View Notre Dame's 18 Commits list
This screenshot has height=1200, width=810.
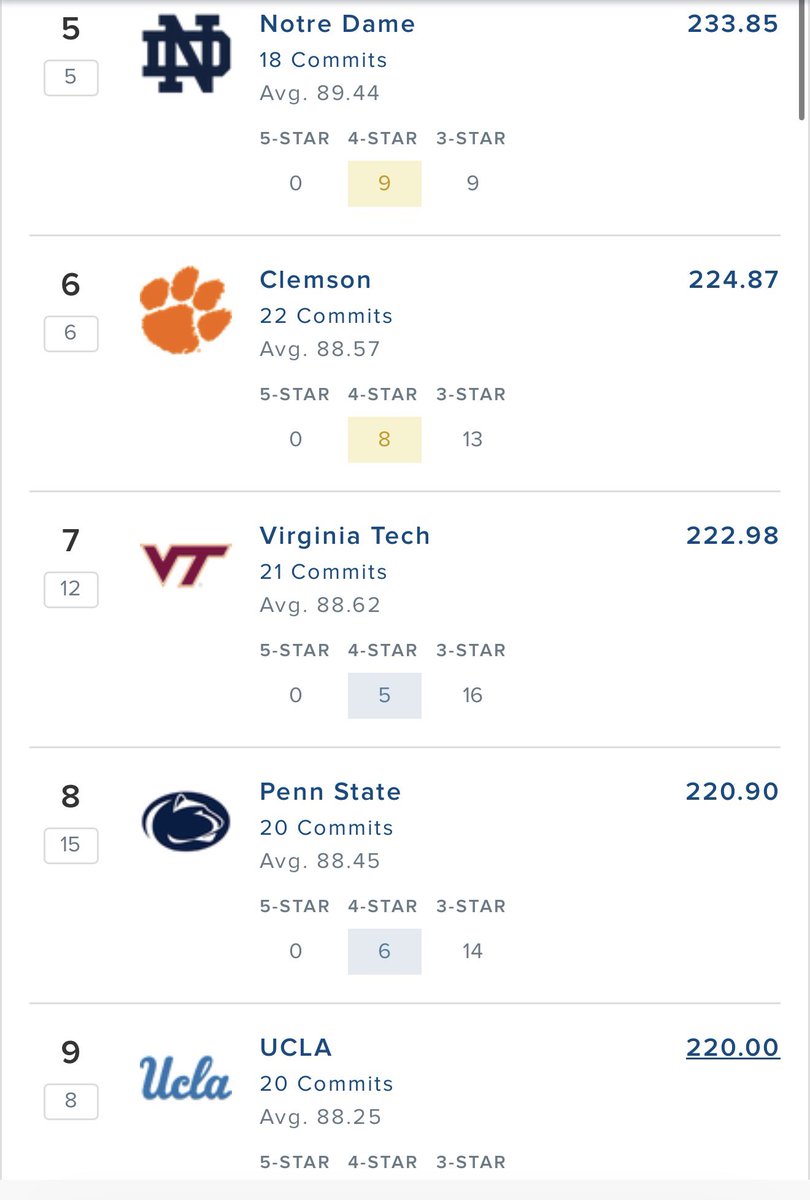tap(323, 60)
